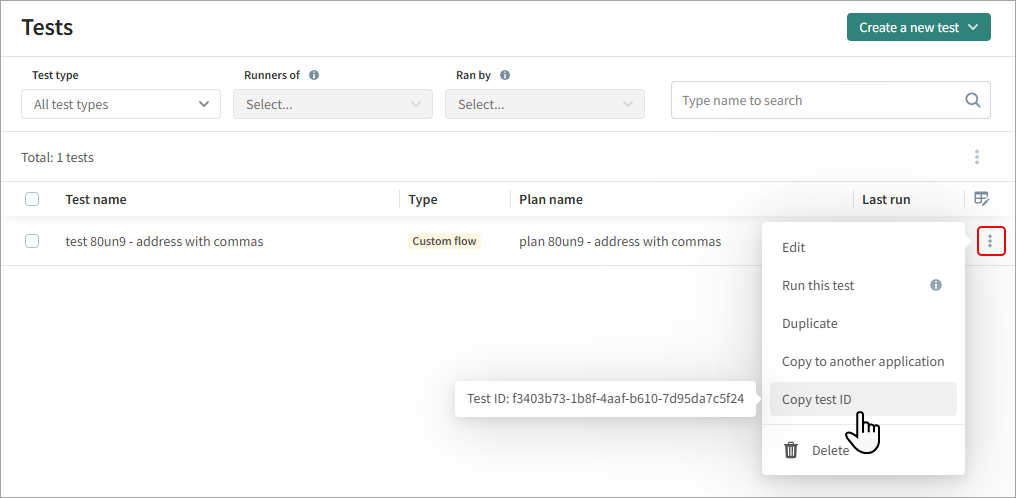1016x498 pixels.
Task: Choose Edit from the context menu
Action: pos(793,247)
